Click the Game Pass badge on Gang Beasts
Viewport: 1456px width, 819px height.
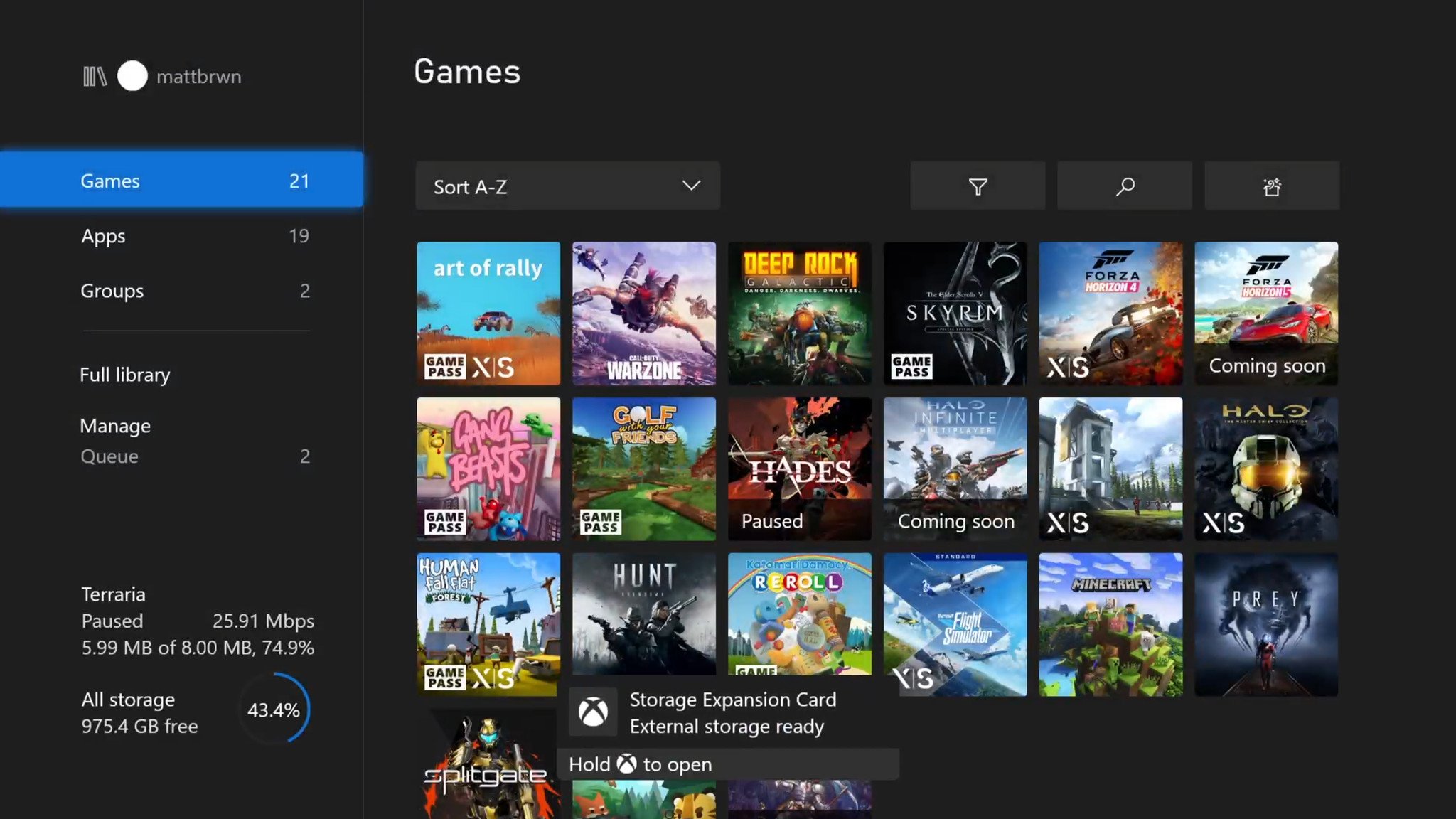point(443,520)
